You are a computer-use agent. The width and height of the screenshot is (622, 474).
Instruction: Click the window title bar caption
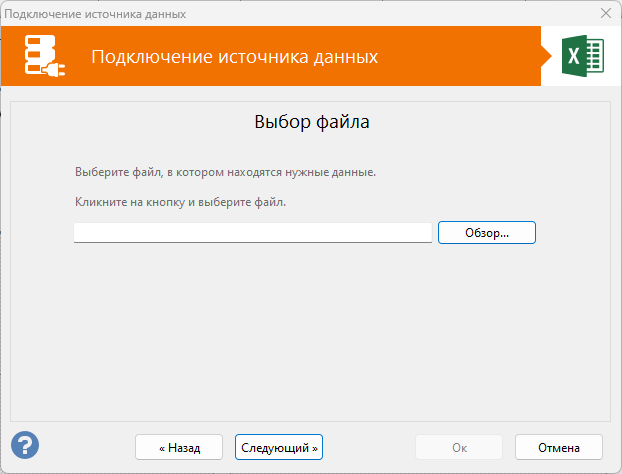point(95,13)
